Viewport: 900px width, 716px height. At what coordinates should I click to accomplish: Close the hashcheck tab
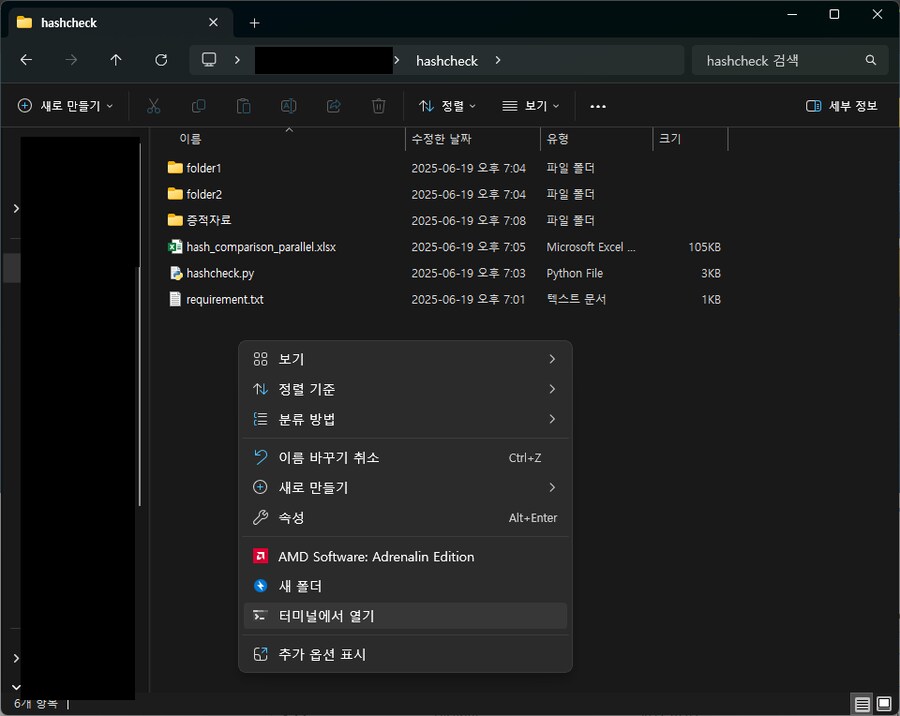coord(214,22)
